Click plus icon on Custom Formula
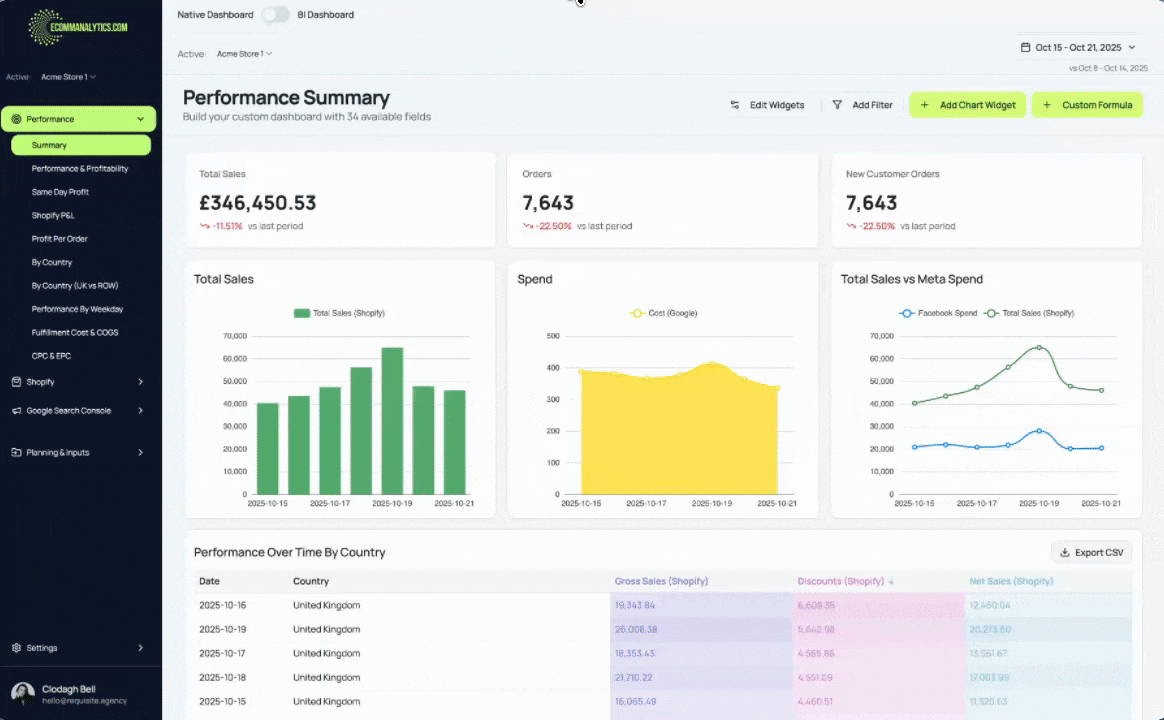 [1047, 105]
